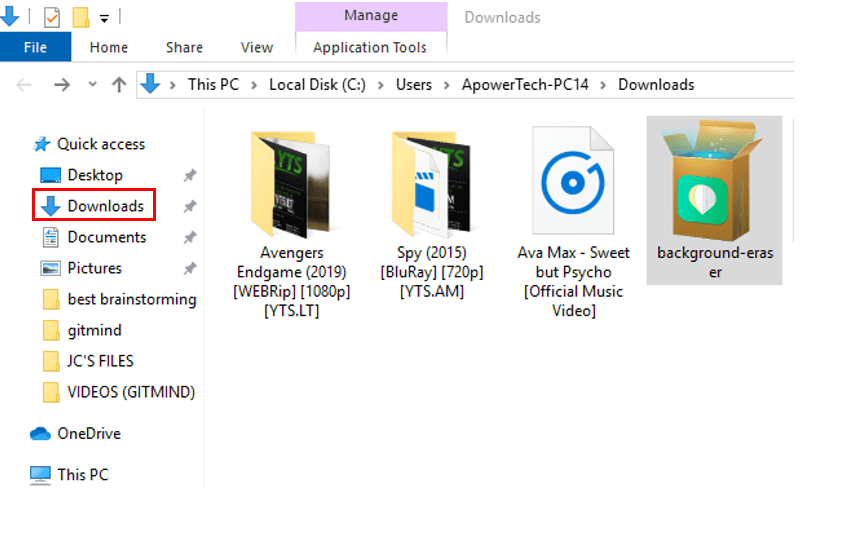This screenshot has width=845, height=544.
Task: Click the Documents page icon
Action: point(51,237)
